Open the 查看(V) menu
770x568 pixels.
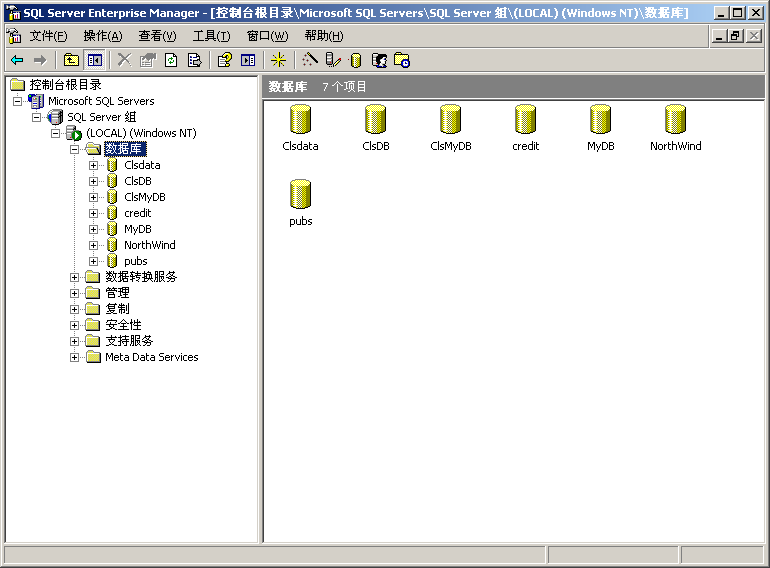pyautogui.click(x=157, y=36)
